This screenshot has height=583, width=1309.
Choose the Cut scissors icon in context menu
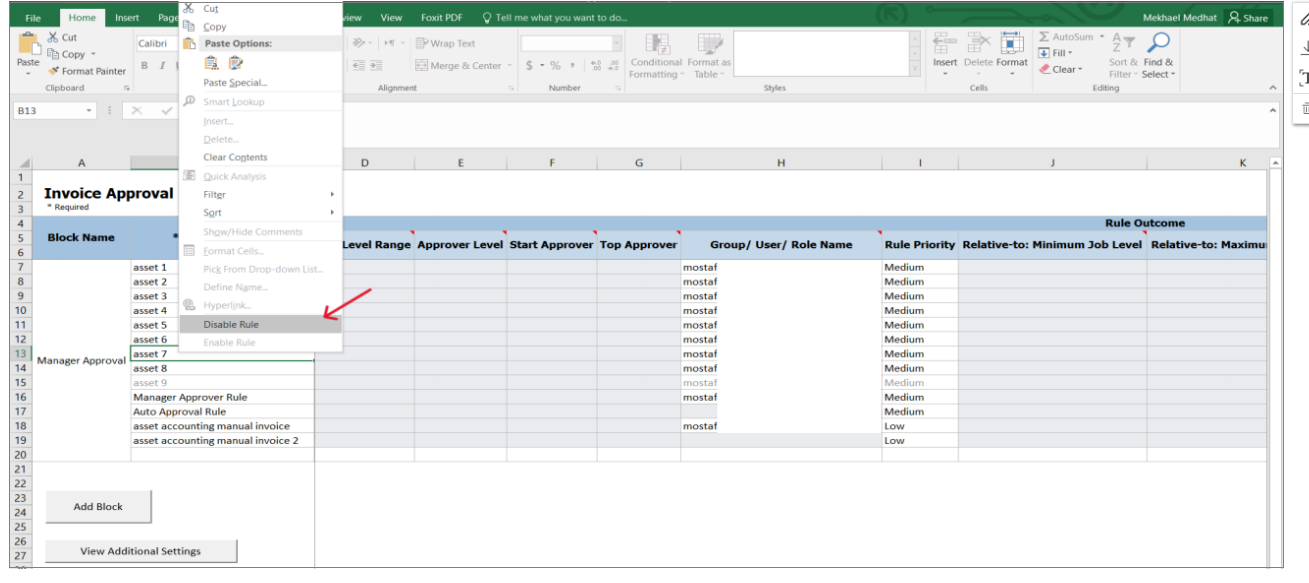(189, 8)
